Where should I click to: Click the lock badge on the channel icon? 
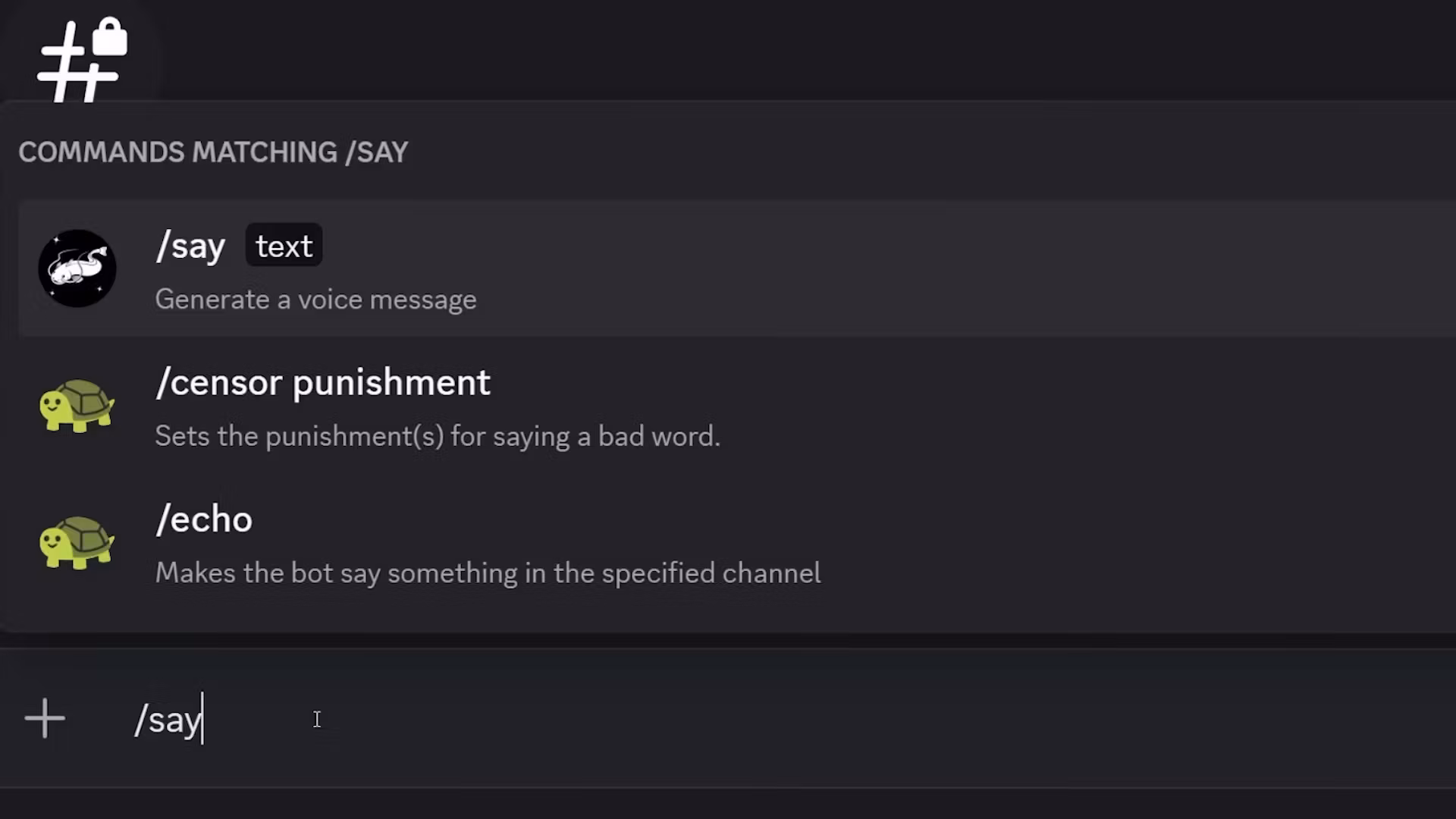pyautogui.click(x=110, y=34)
